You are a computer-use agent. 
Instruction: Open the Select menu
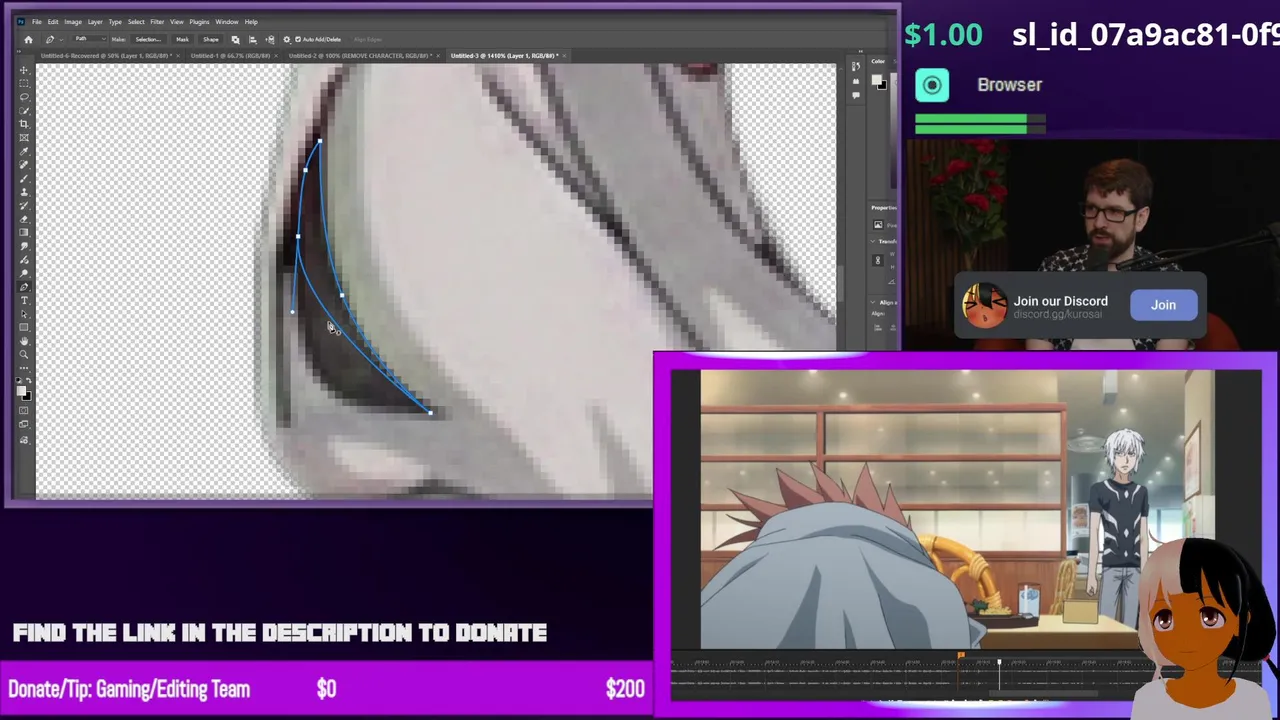(x=136, y=22)
